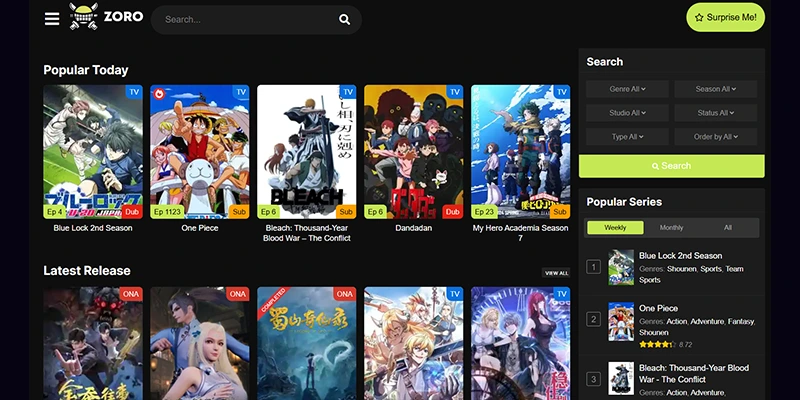Image resolution: width=800 pixels, height=400 pixels.
Task: Click the VIEW ALL button for Latest Release
Action: tap(556, 273)
